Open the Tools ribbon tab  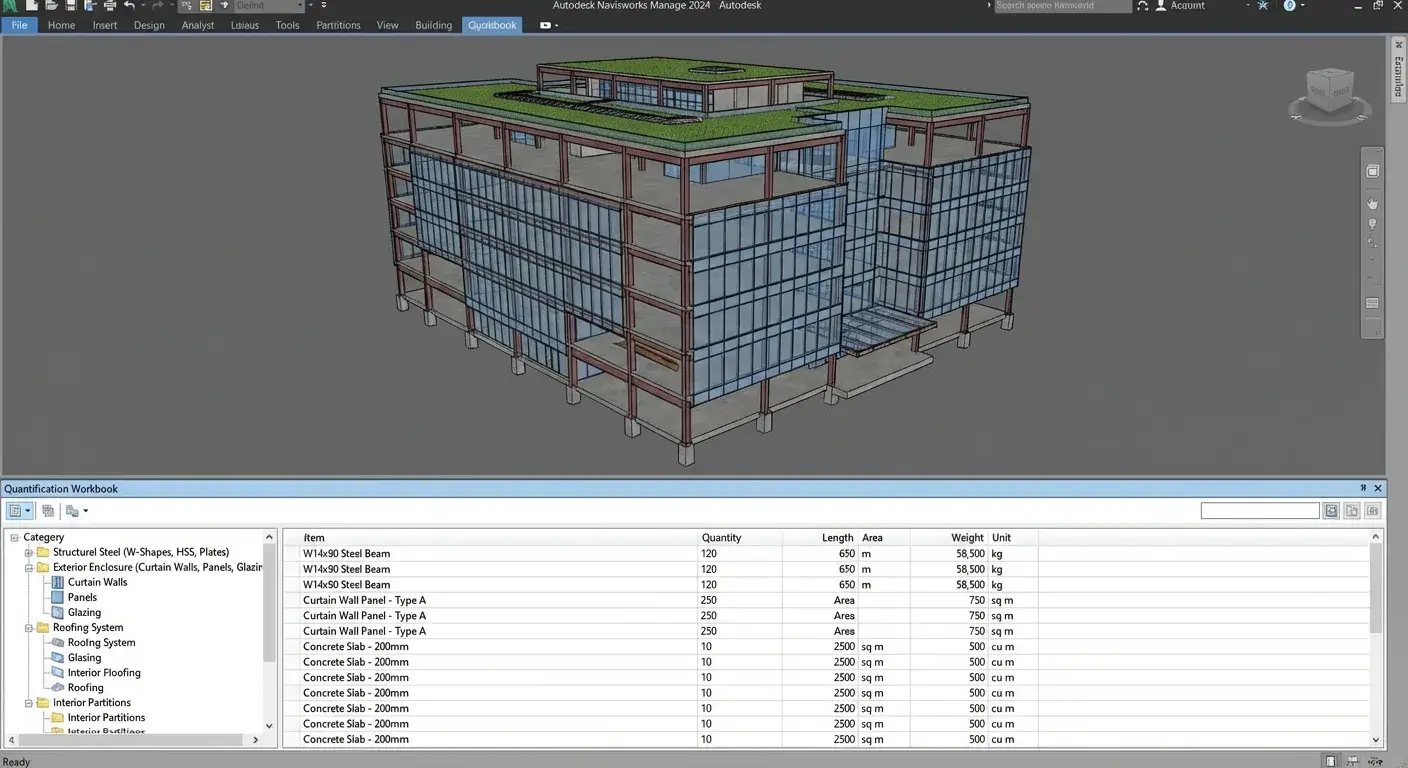click(x=287, y=25)
